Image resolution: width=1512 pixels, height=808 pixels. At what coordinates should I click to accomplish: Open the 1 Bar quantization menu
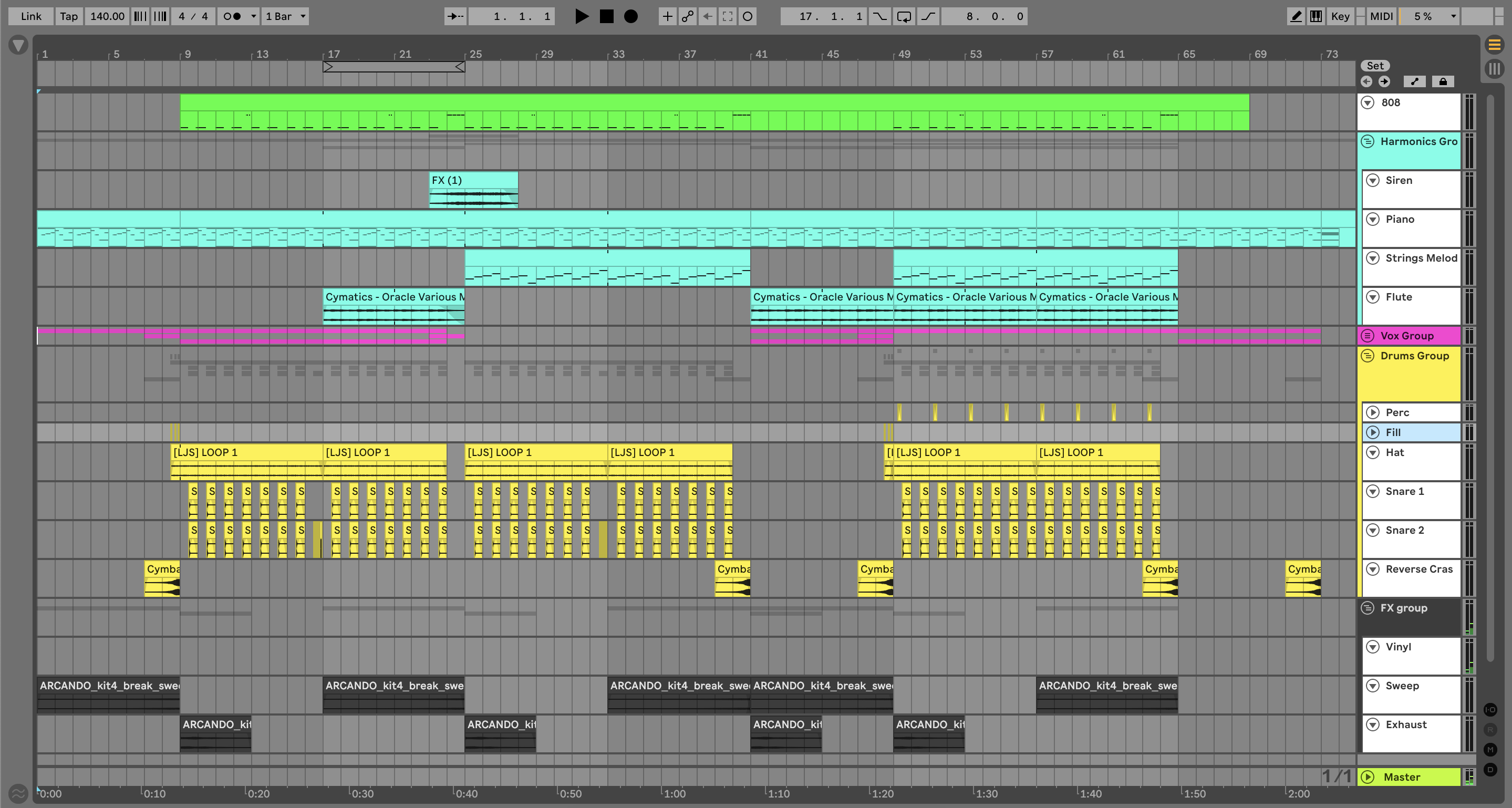tap(285, 16)
